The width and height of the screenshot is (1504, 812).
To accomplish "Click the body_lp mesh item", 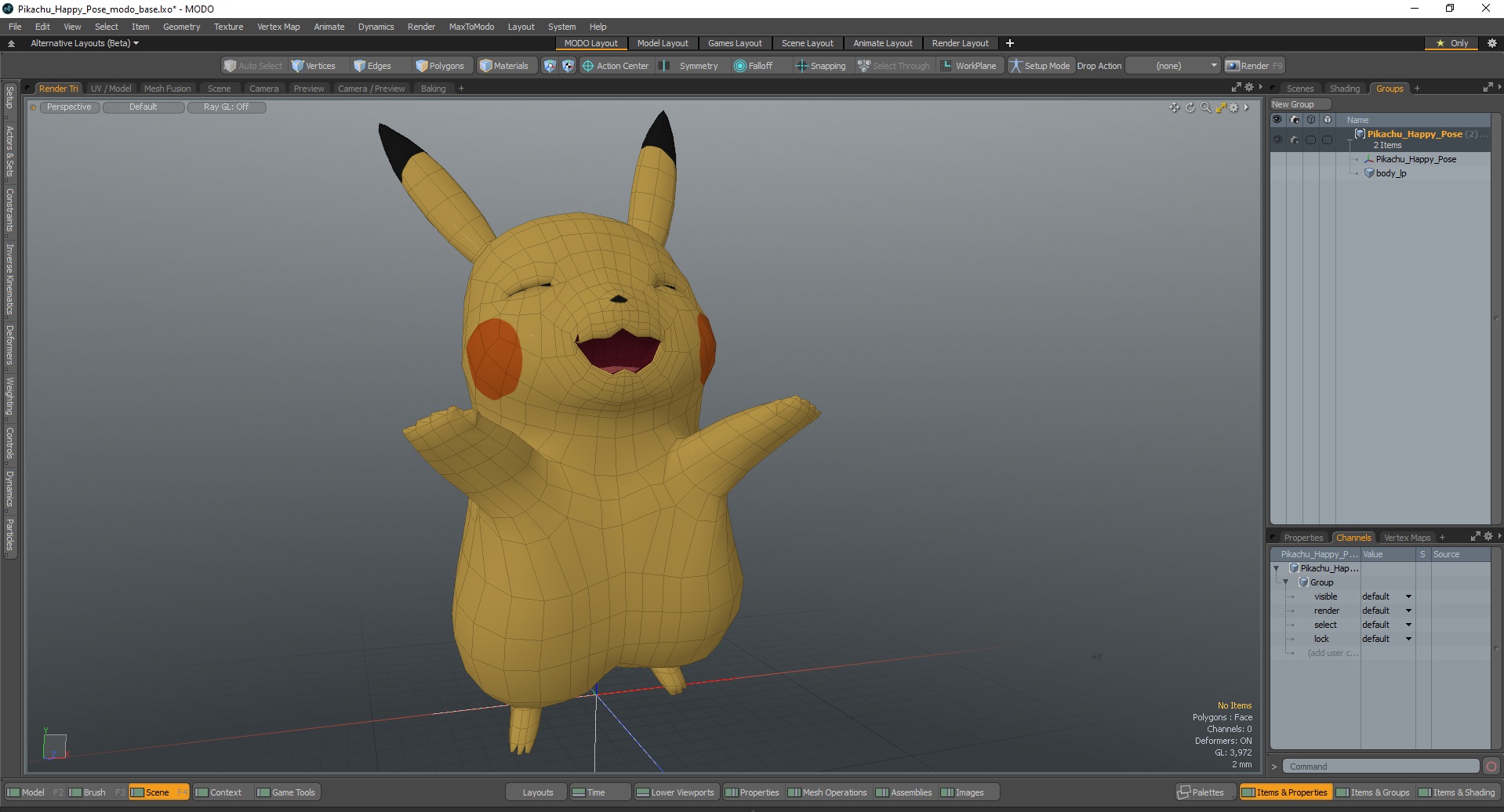I will pos(1390,173).
